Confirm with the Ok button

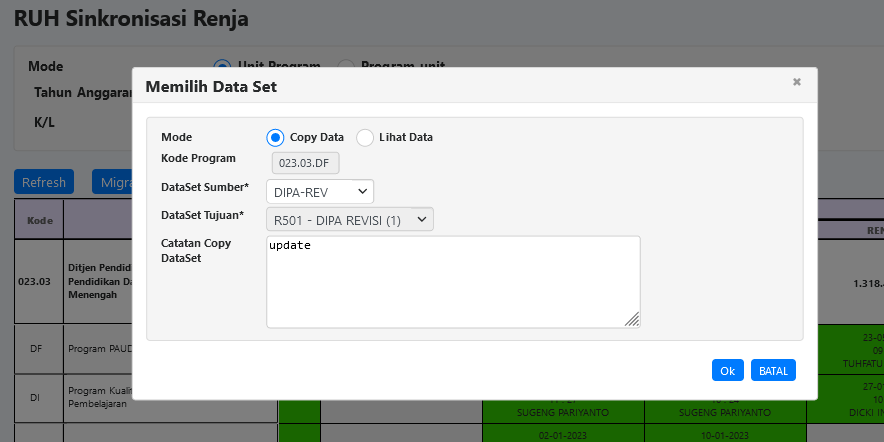(x=727, y=370)
